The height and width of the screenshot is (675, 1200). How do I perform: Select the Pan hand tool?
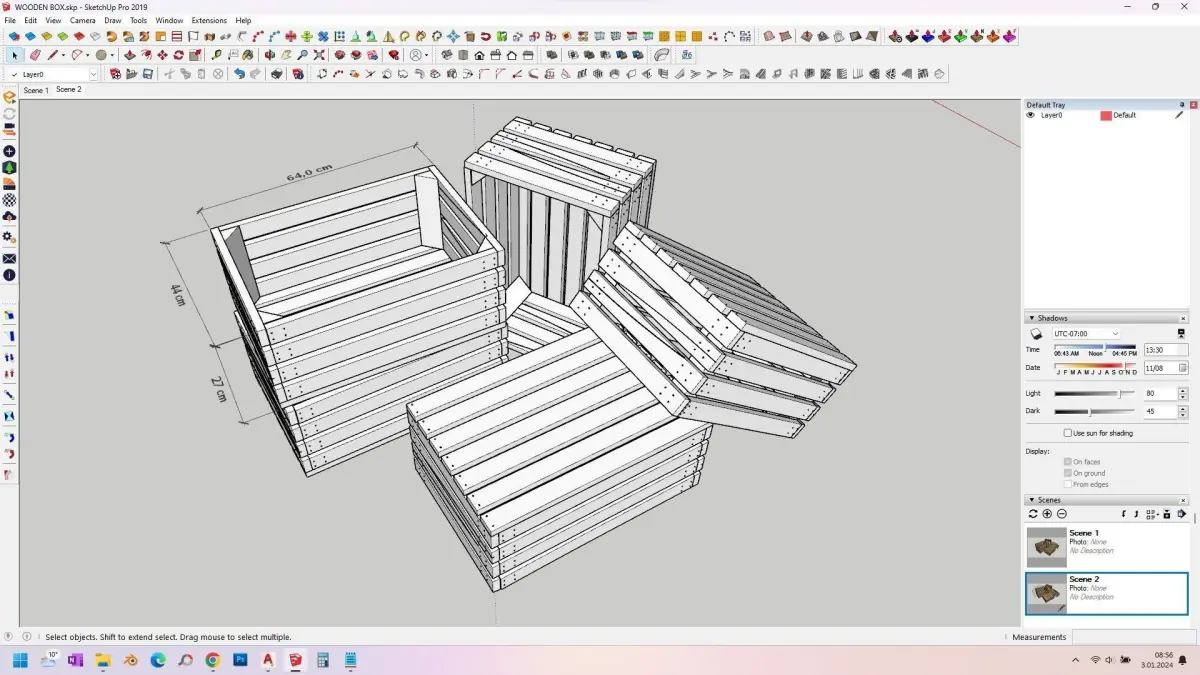[x=286, y=55]
